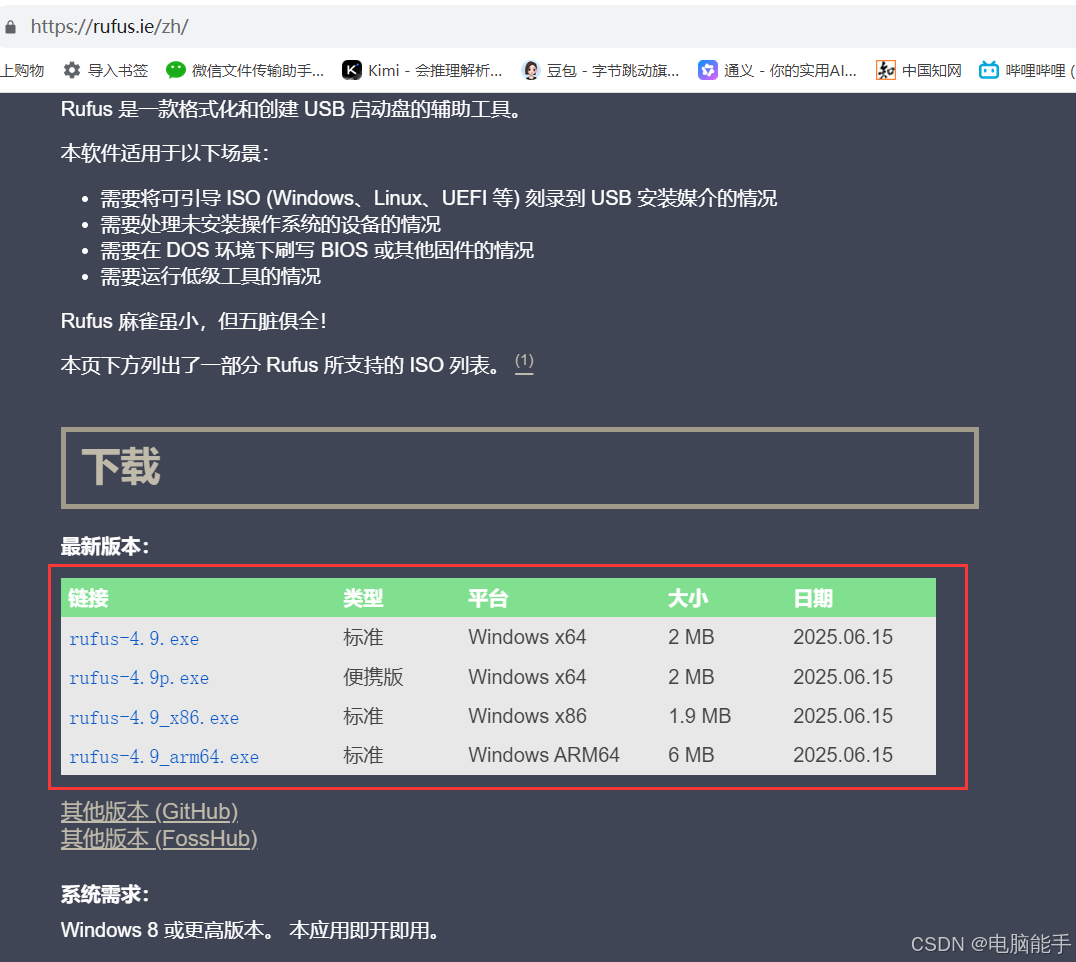Click the 便携版 type cell
Viewport: 1076px width, 962px height.
[x=373, y=677]
